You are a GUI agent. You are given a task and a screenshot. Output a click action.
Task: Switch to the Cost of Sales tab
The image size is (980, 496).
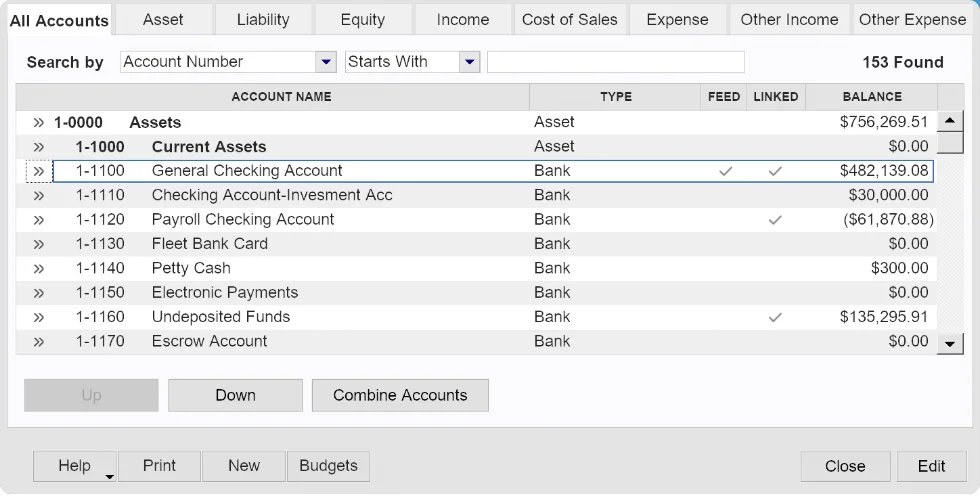click(570, 19)
